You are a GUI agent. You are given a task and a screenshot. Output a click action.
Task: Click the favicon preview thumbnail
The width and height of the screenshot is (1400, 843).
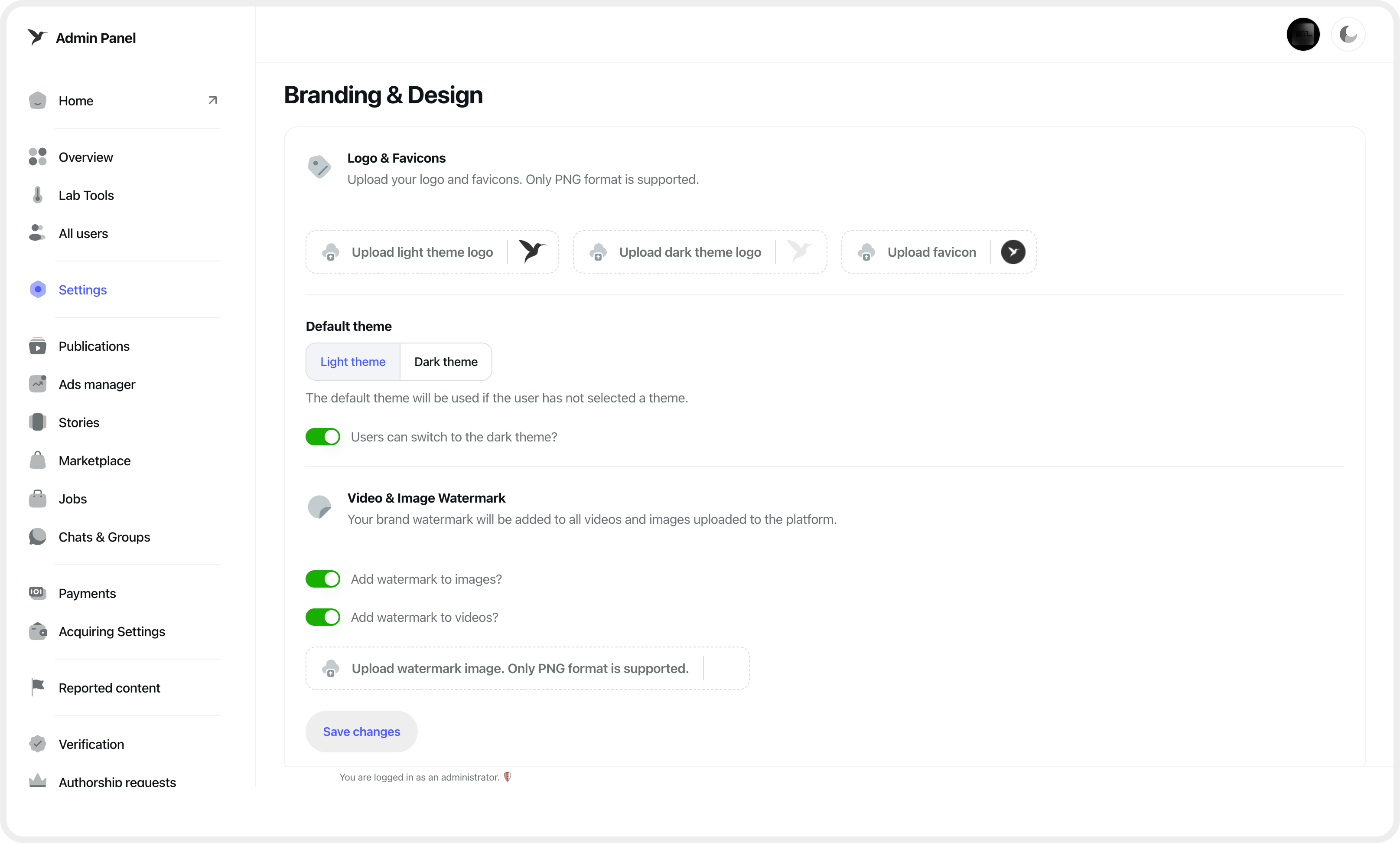(1013, 252)
